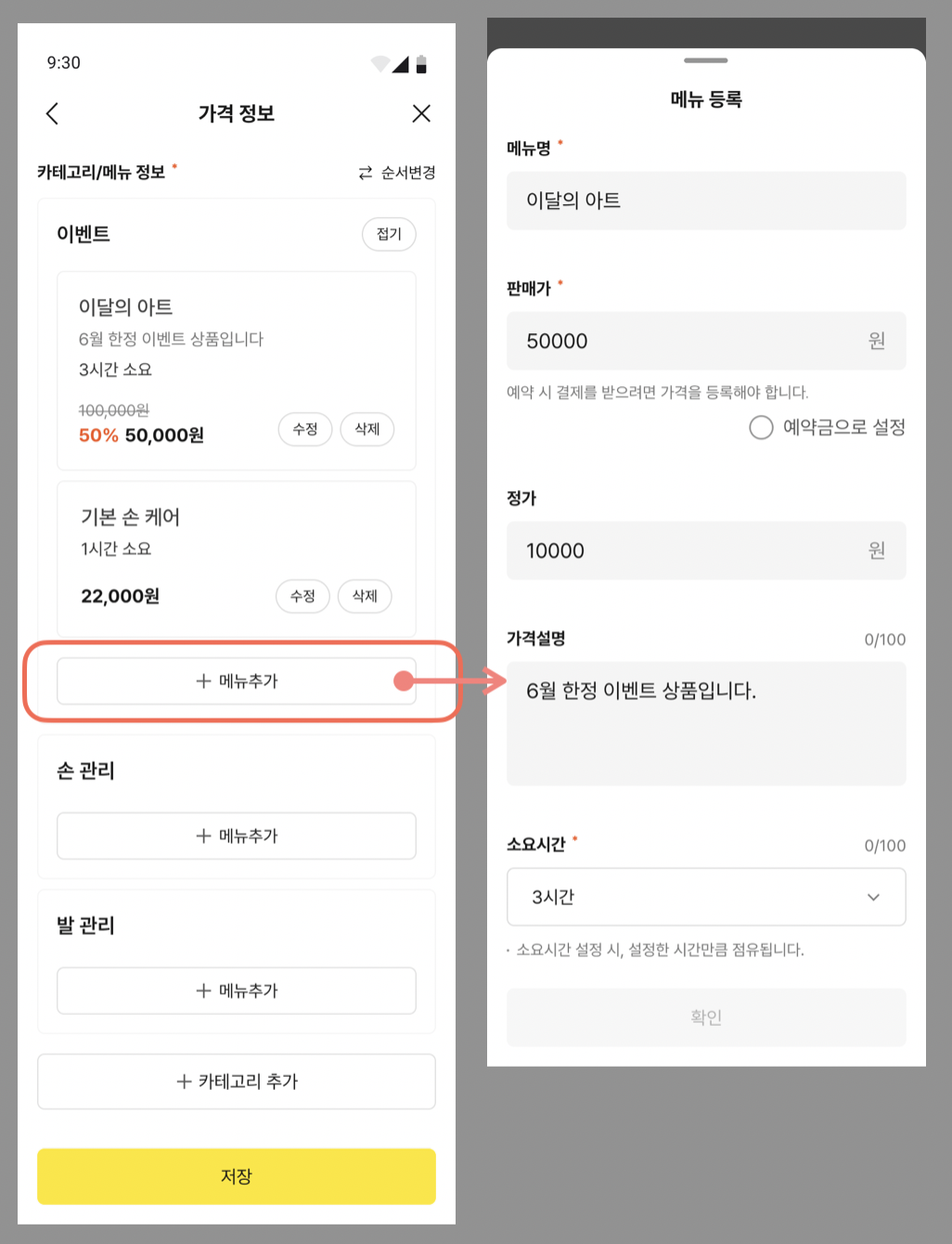Edit the 이달의 아트 menu item
Viewport: 952px width, 1244px height.
(x=305, y=429)
